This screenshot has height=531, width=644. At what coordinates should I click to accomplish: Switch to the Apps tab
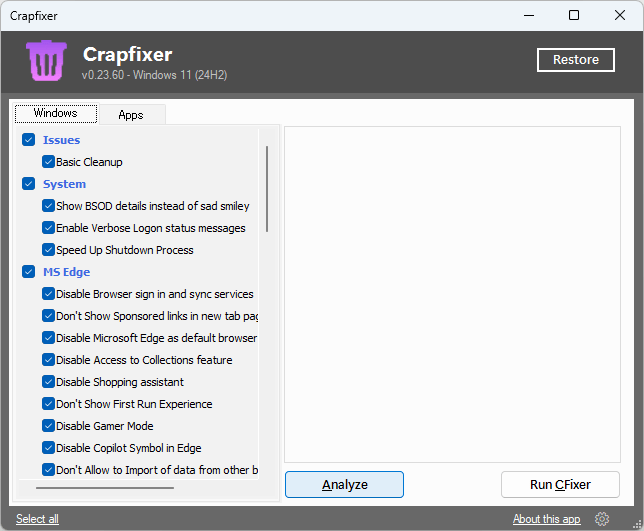(x=131, y=115)
